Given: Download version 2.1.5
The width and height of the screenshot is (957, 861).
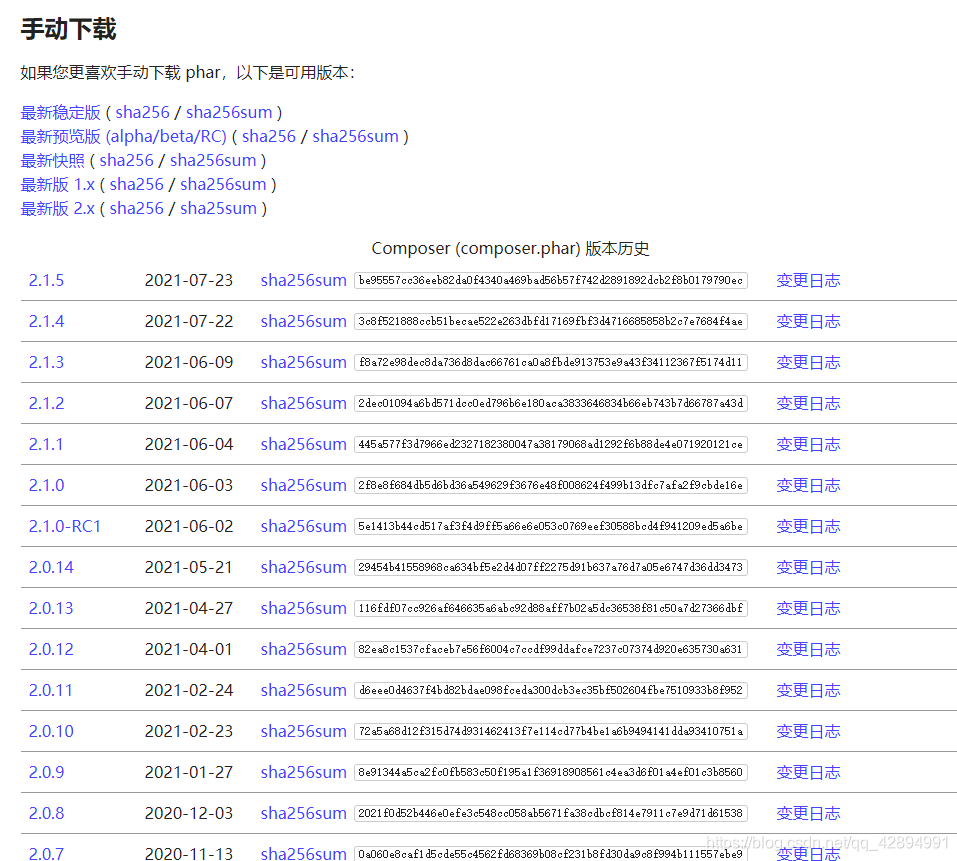Looking at the screenshot, I should tap(46, 281).
